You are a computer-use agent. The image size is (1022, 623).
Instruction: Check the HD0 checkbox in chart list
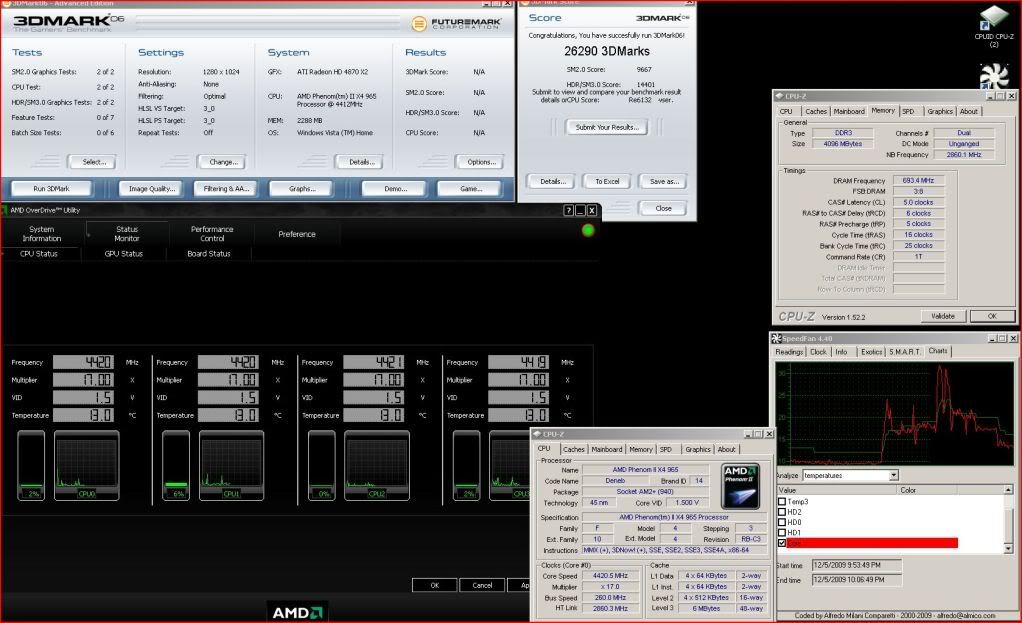point(782,522)
